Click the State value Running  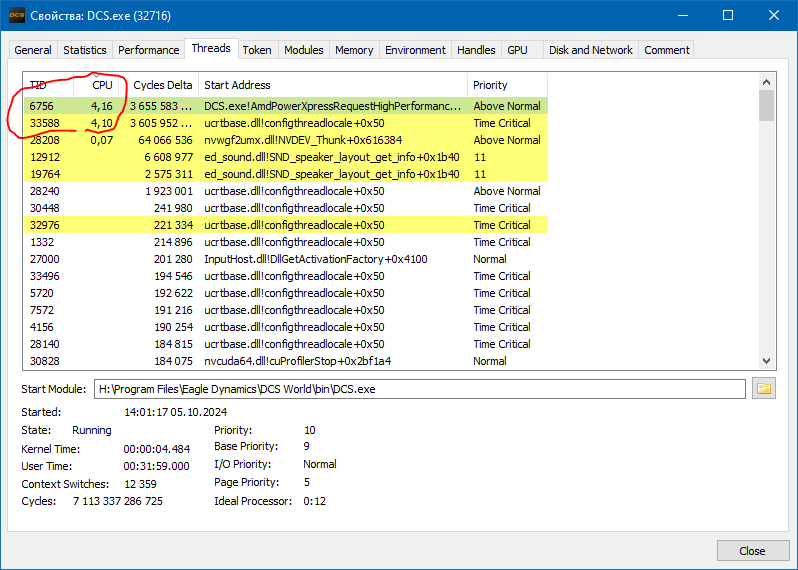pyautogui.click(x=92, y=430)
